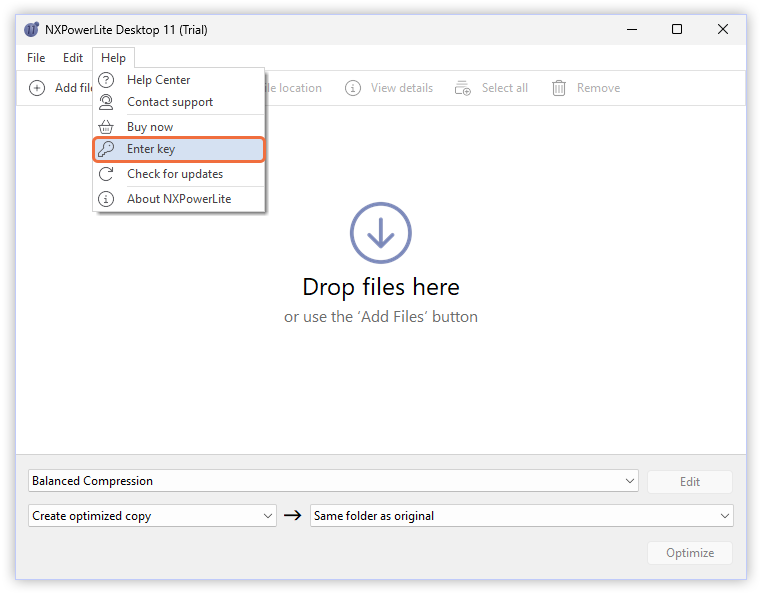Click the NXPowerLite app icon in title bar
The image size is (762, 596).
(32, 29)
